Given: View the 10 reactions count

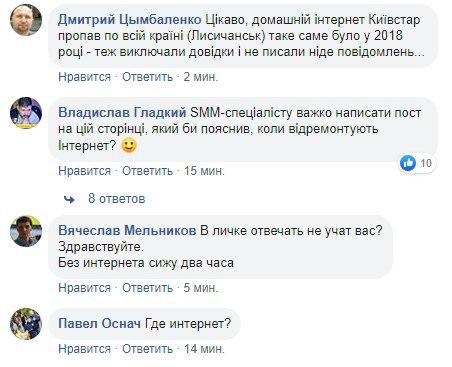Looking at the screenshot, I should pos(426,163).
